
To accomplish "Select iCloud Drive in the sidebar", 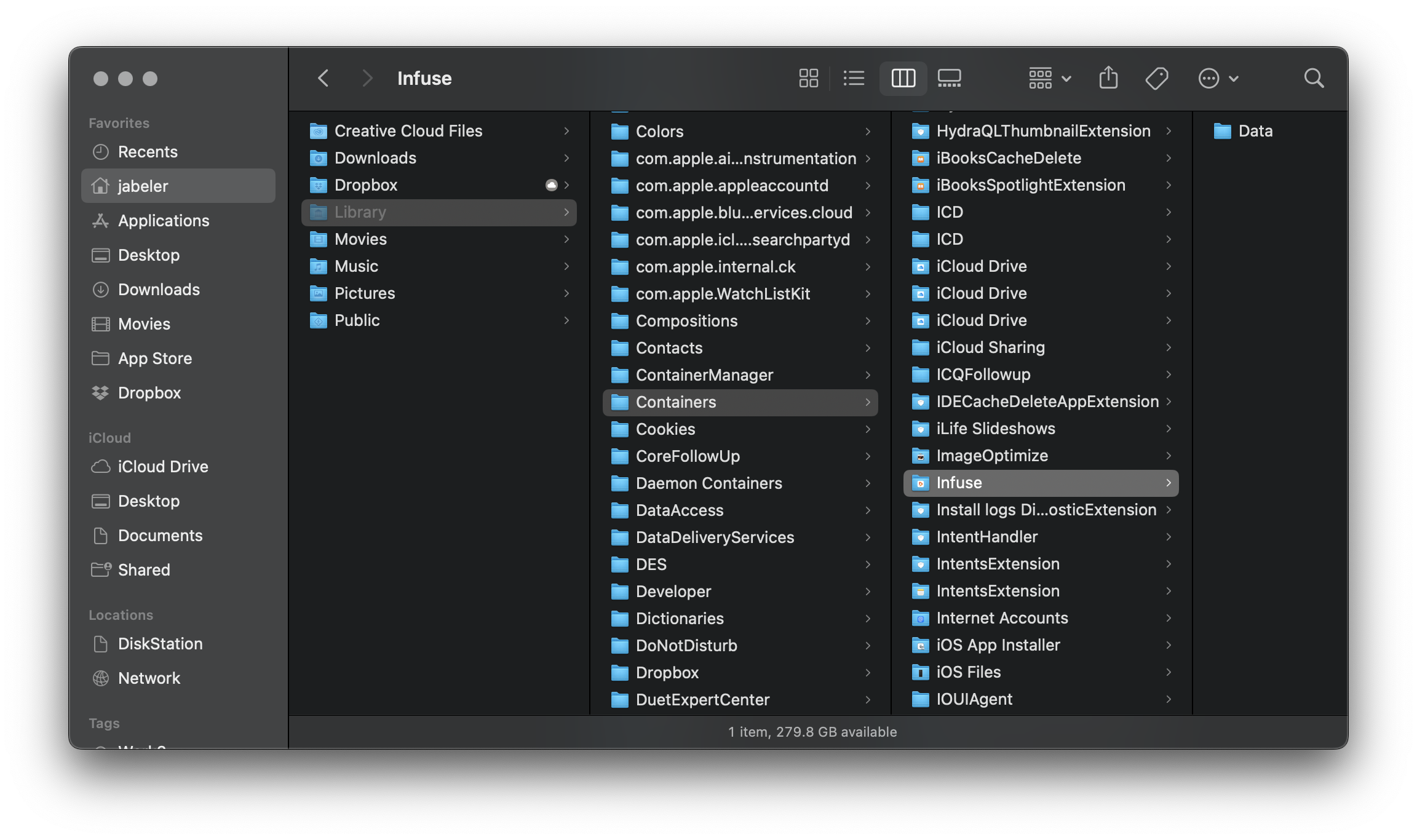I will [162, 467].
